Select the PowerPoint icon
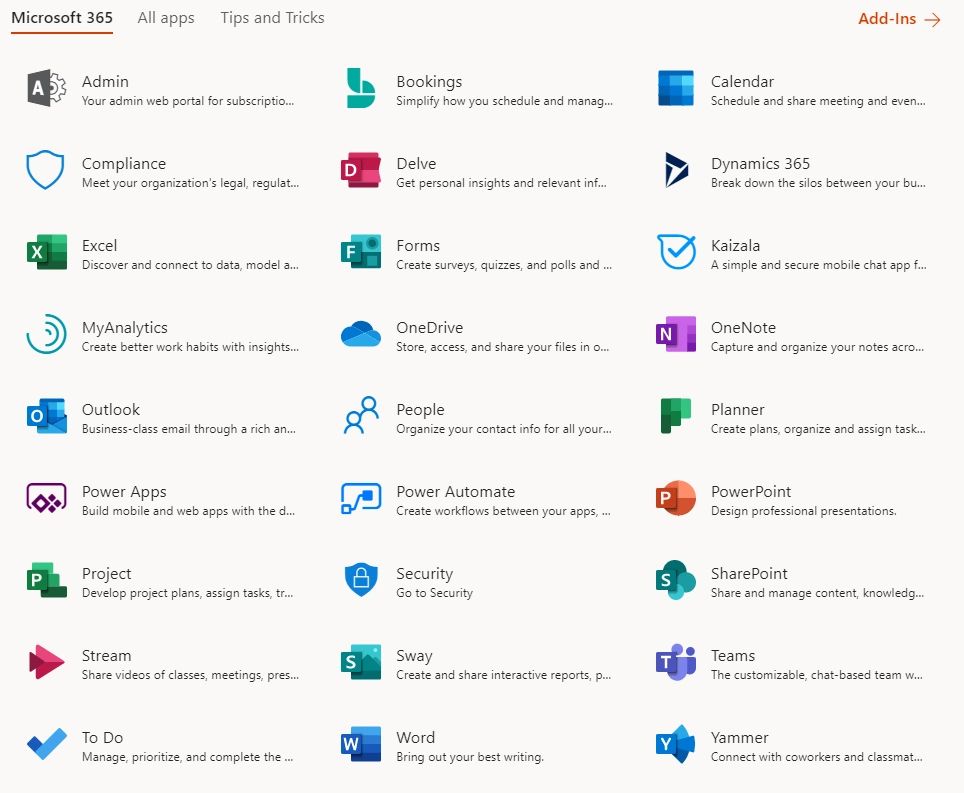Image resolution: width=964 pixels, height=793 pixels. coord(675,499)
